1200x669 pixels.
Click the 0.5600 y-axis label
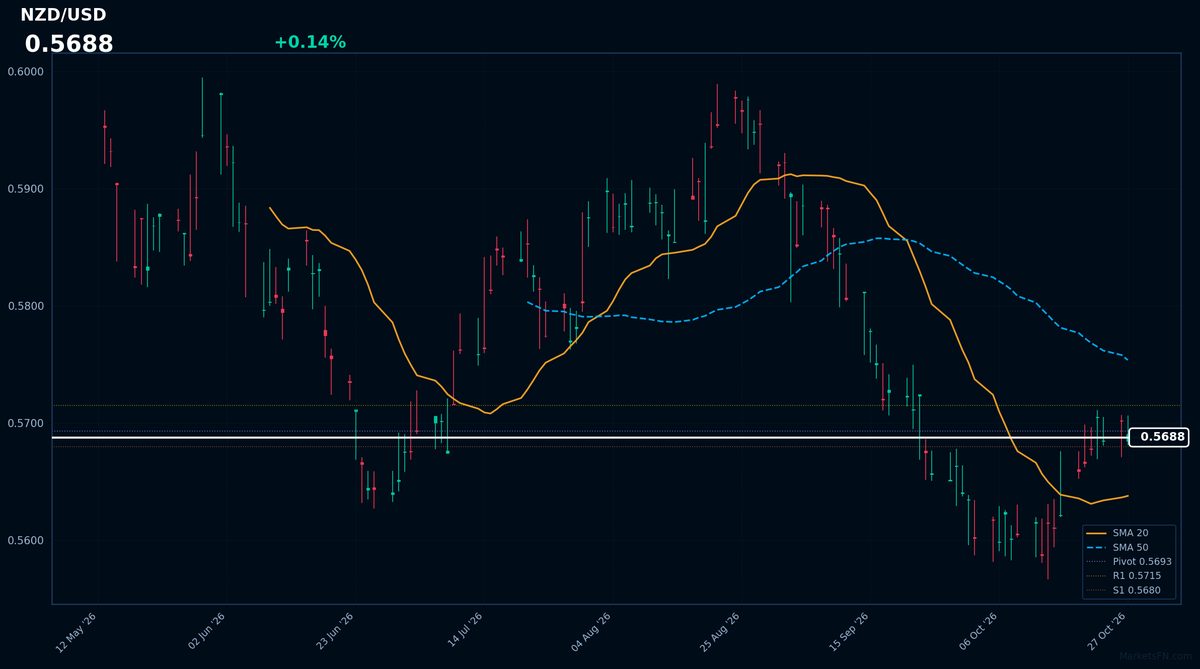pyautogui.click(x=25, y=541)
